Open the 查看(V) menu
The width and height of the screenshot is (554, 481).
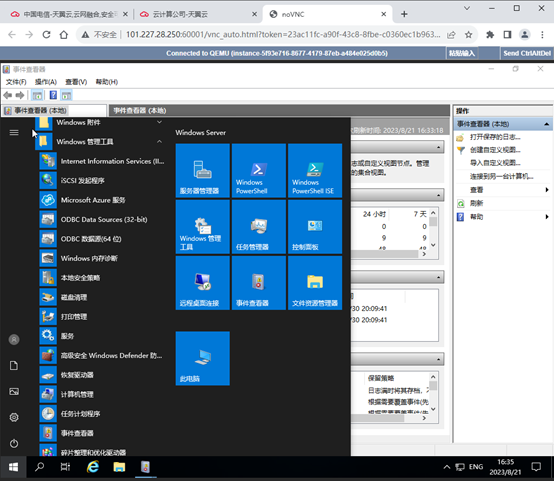pyautogui.click(x=76, y=82)
